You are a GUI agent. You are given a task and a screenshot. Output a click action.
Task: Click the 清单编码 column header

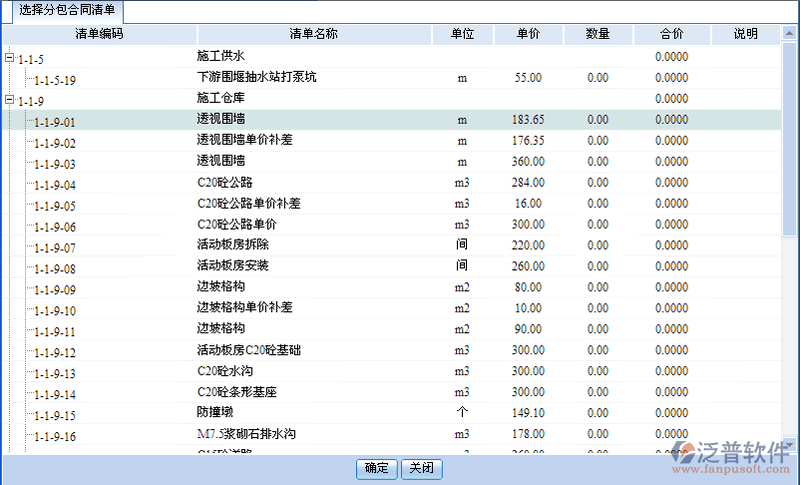99,34
